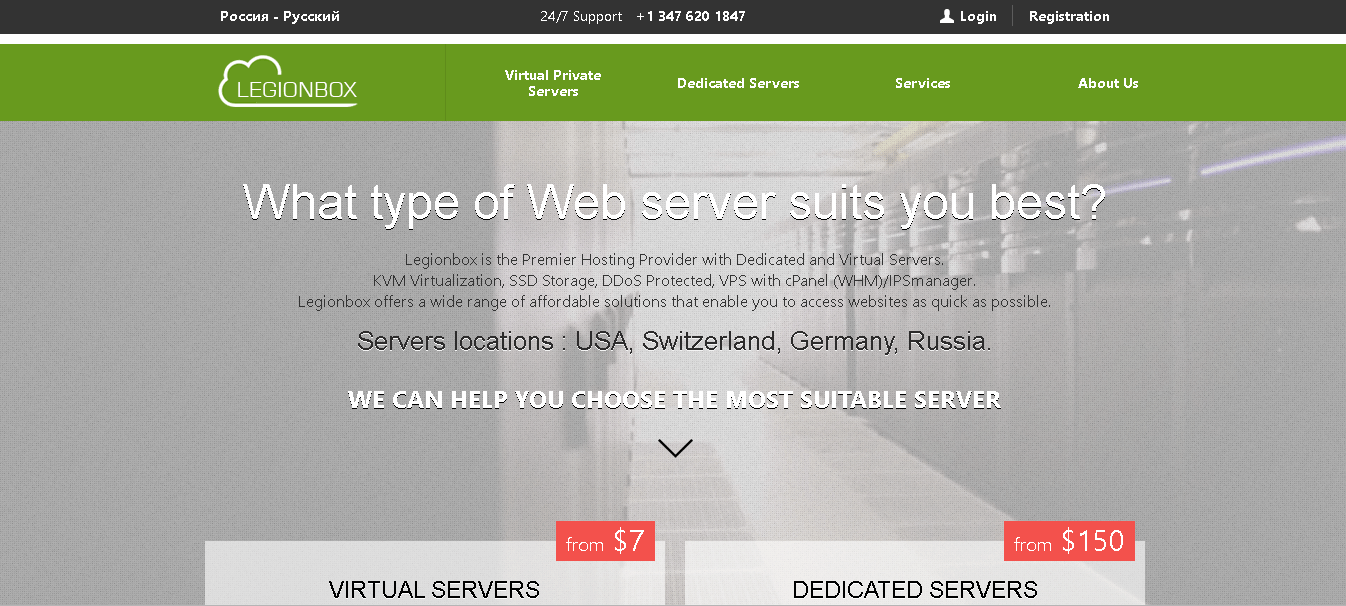Image resolution: width=1346 pixels, height=606 pixels.
Task: Click the Legionbox is the Premier Hosting Provider line
Action: [674, 260]
